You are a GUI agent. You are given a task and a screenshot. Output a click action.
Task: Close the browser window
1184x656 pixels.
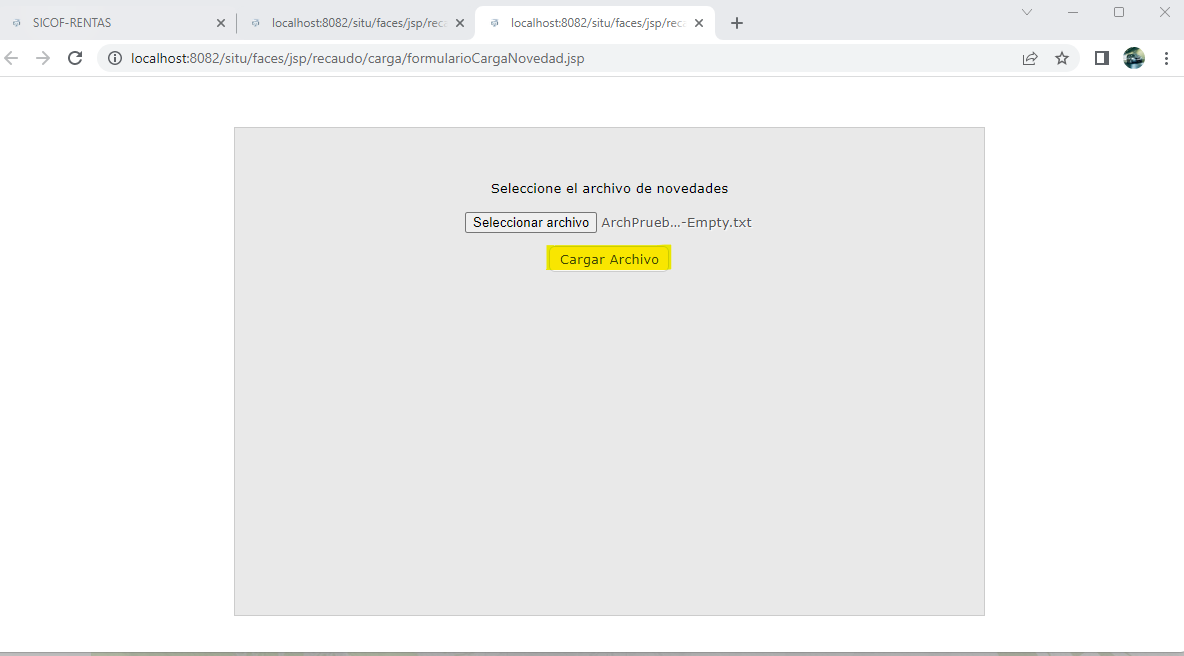[1165, 12]
